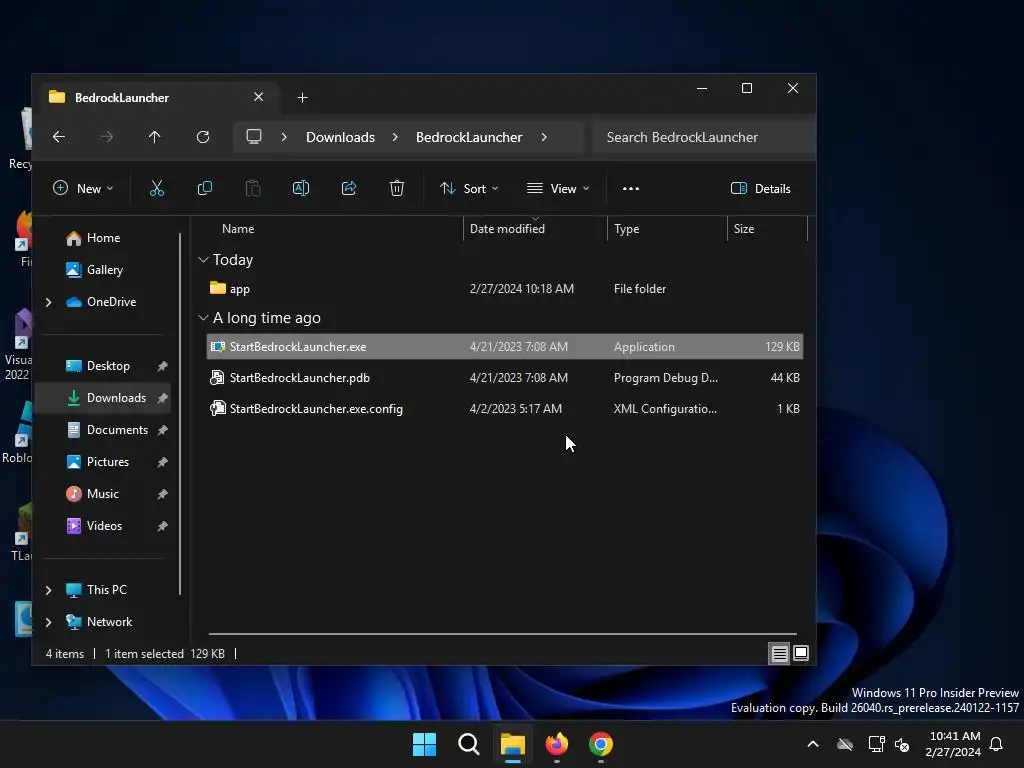
Task: Click the Share icon in toolbar
Action: (x=349, y=189)
